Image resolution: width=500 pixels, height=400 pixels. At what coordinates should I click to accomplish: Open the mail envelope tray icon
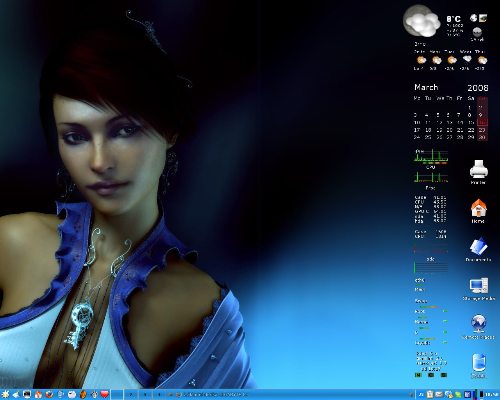439,395
